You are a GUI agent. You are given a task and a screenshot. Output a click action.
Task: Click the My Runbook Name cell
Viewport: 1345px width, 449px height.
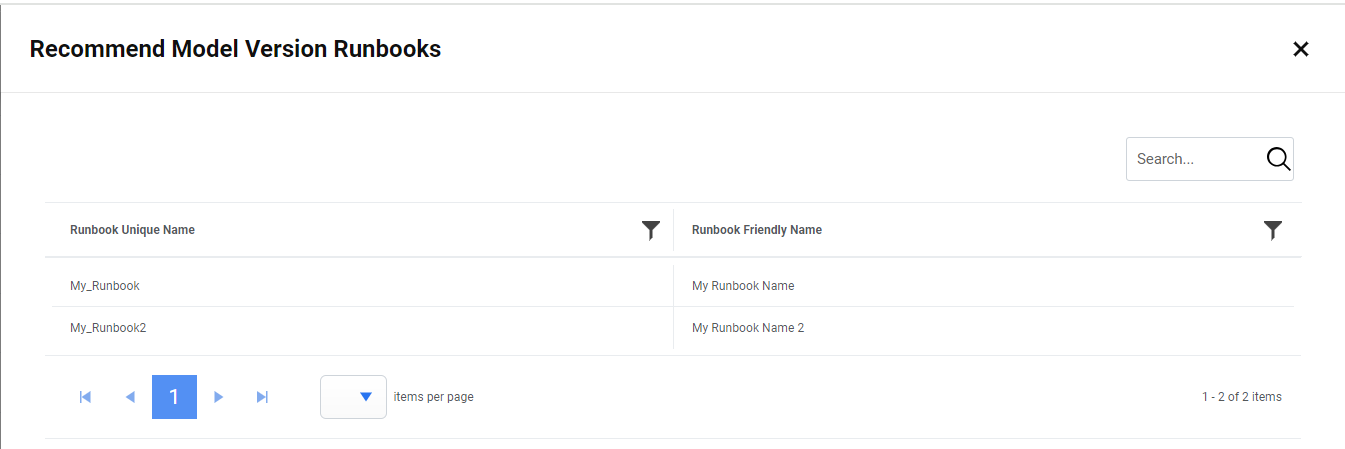(x=743, y=286)
